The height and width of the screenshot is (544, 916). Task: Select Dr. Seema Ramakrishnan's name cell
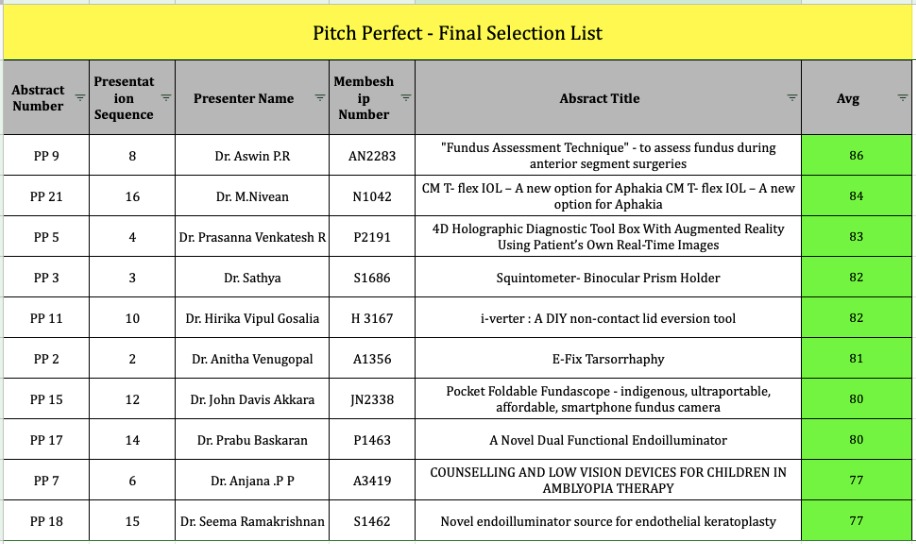pyautogui.click(x=252, y=522)
